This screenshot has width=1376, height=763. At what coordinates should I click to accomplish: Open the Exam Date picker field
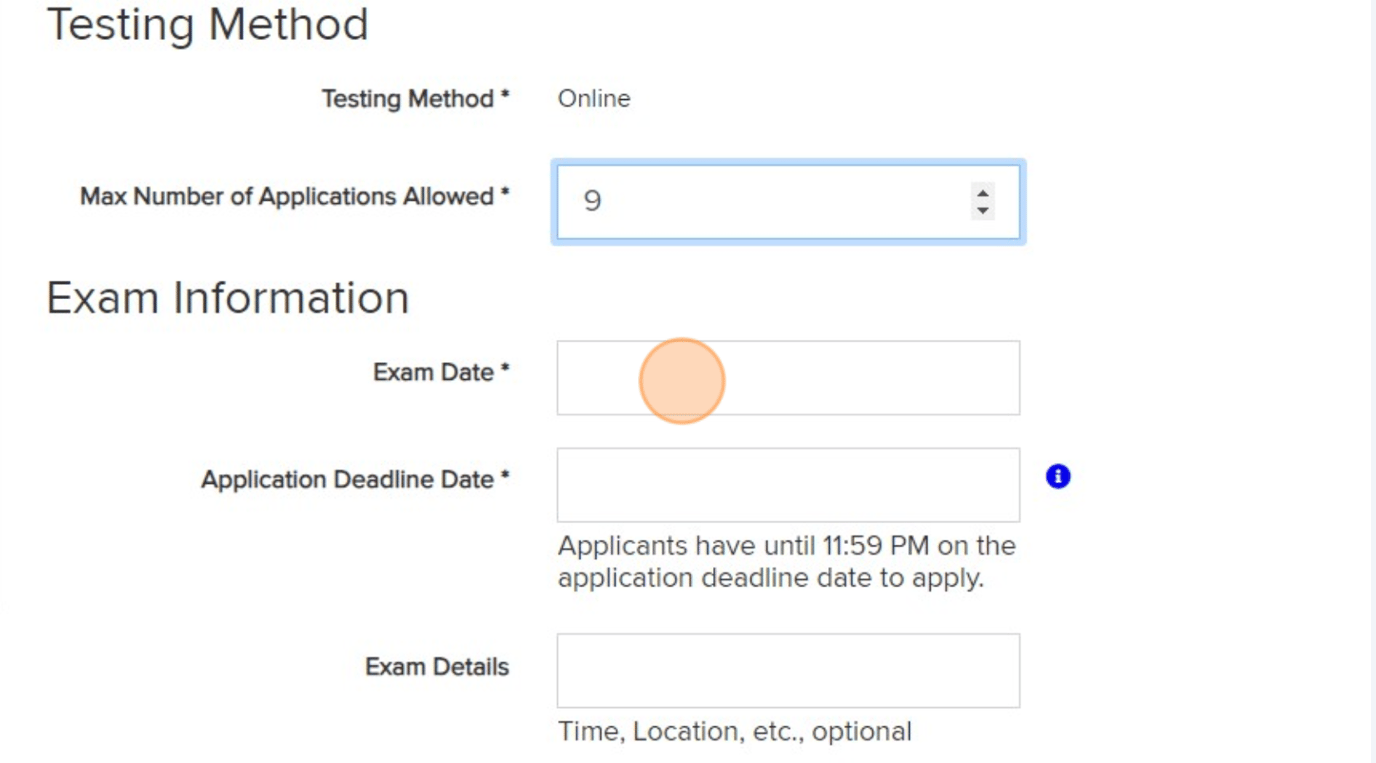click(x=787, y=378)
